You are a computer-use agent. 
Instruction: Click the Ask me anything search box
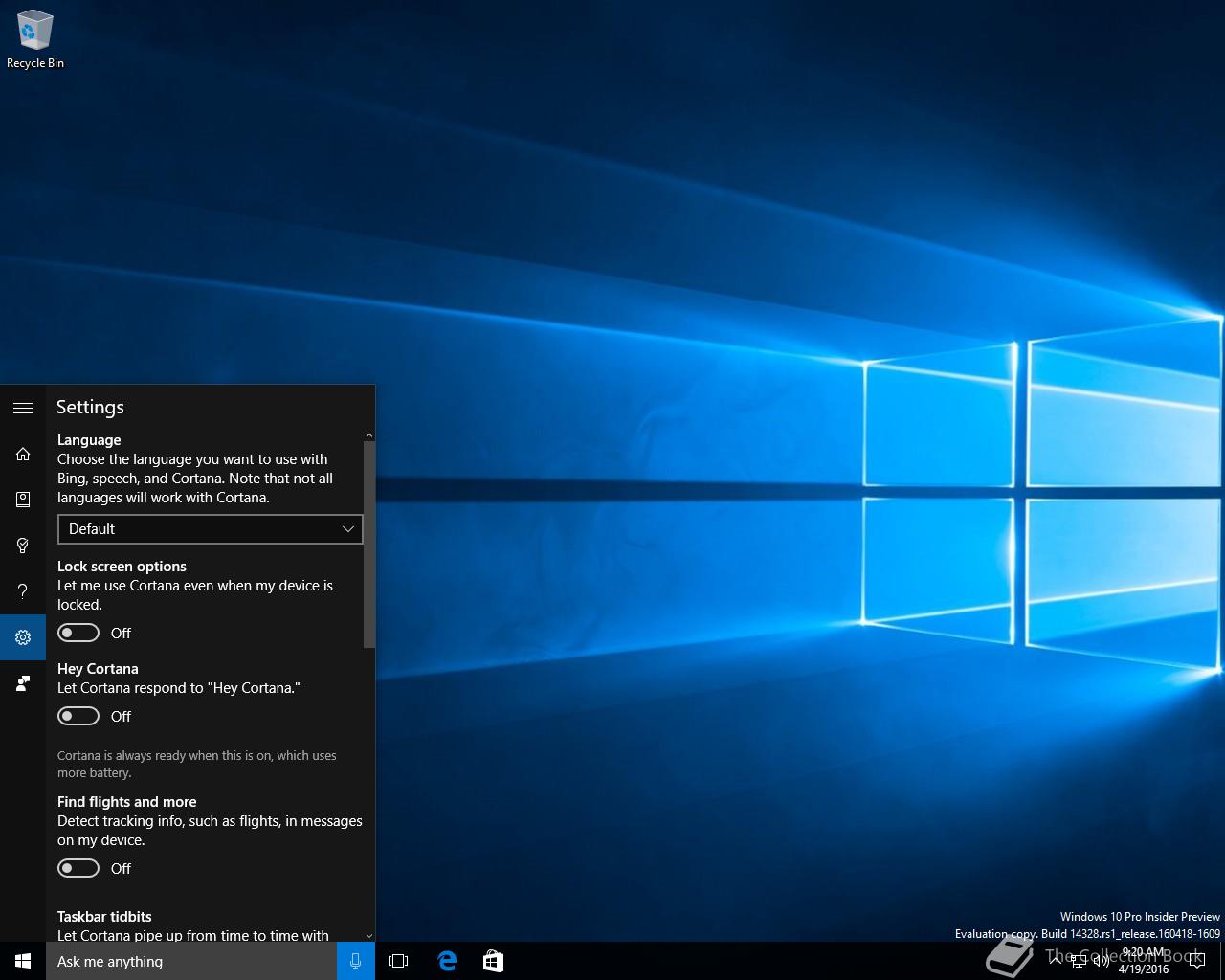tap(191, 961)
